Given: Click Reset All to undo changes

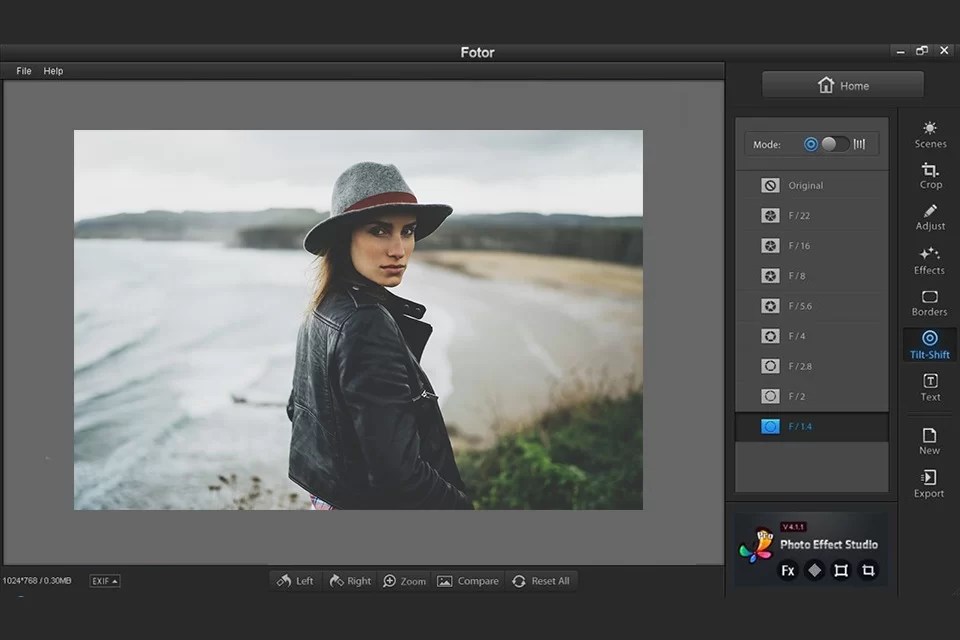Looking at the screenshot, I should click(542, 580).
